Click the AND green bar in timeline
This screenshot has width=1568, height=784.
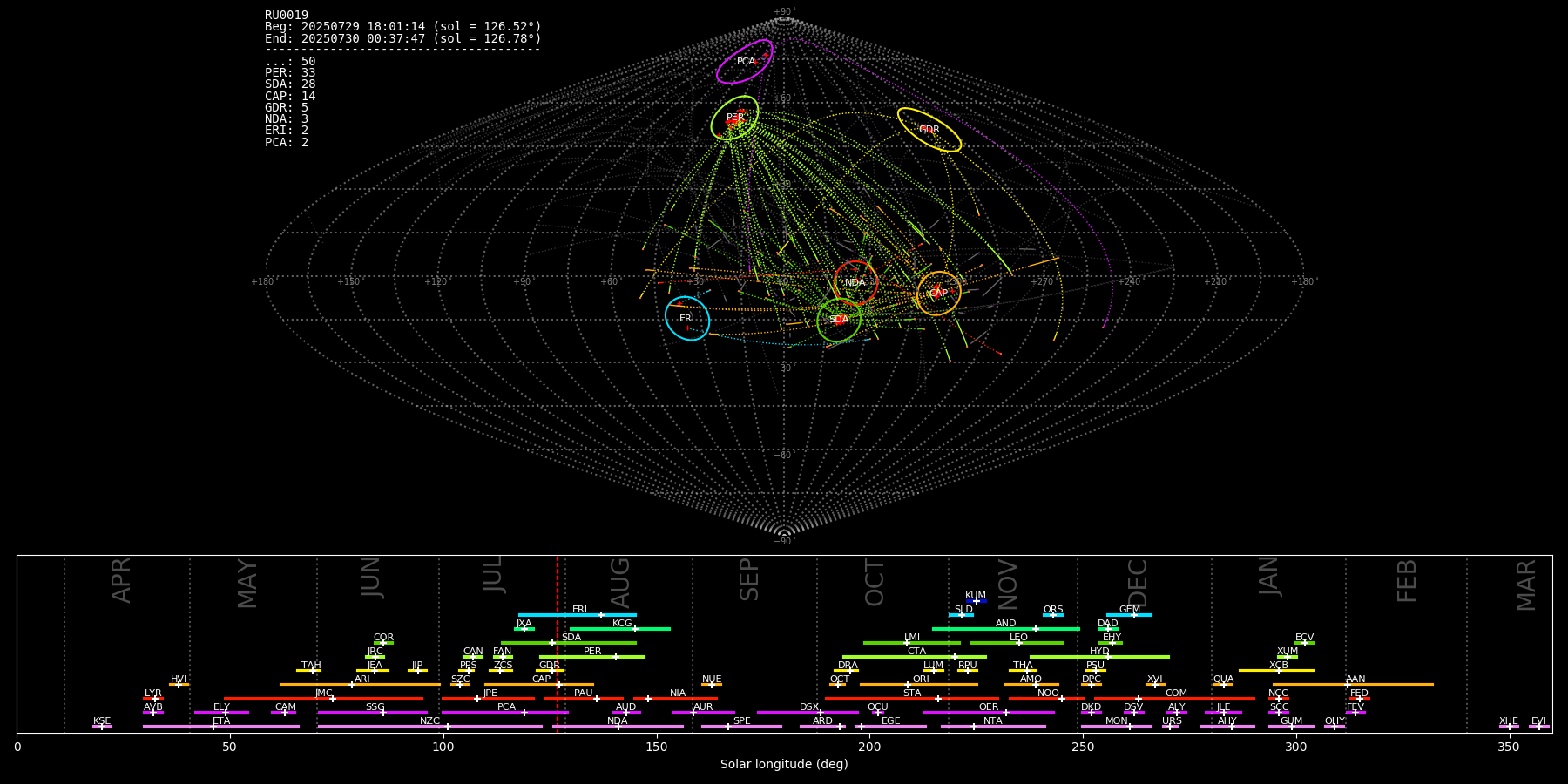1006,629
